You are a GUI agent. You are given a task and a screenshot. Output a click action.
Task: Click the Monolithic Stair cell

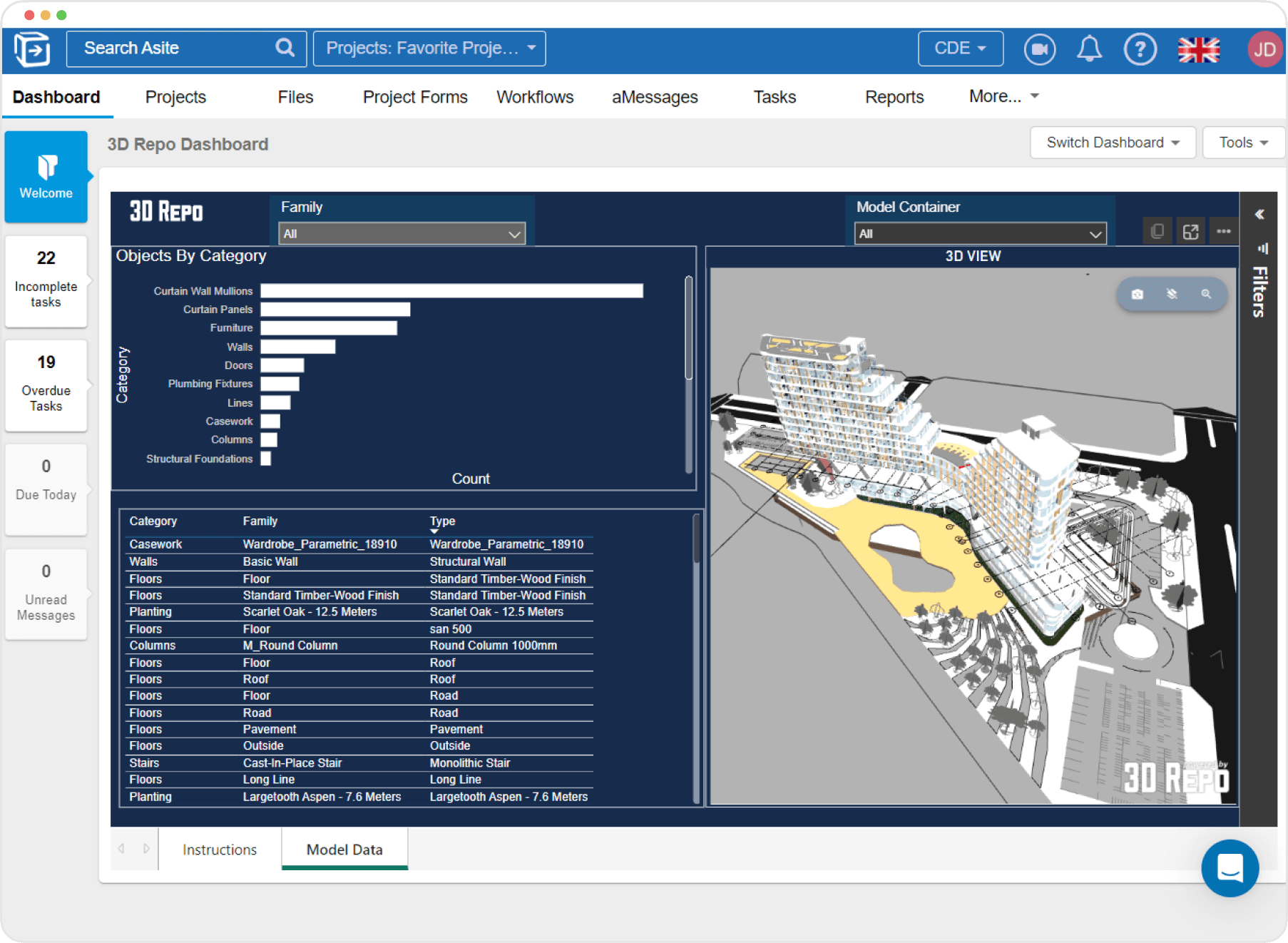[x=470, y=763]
